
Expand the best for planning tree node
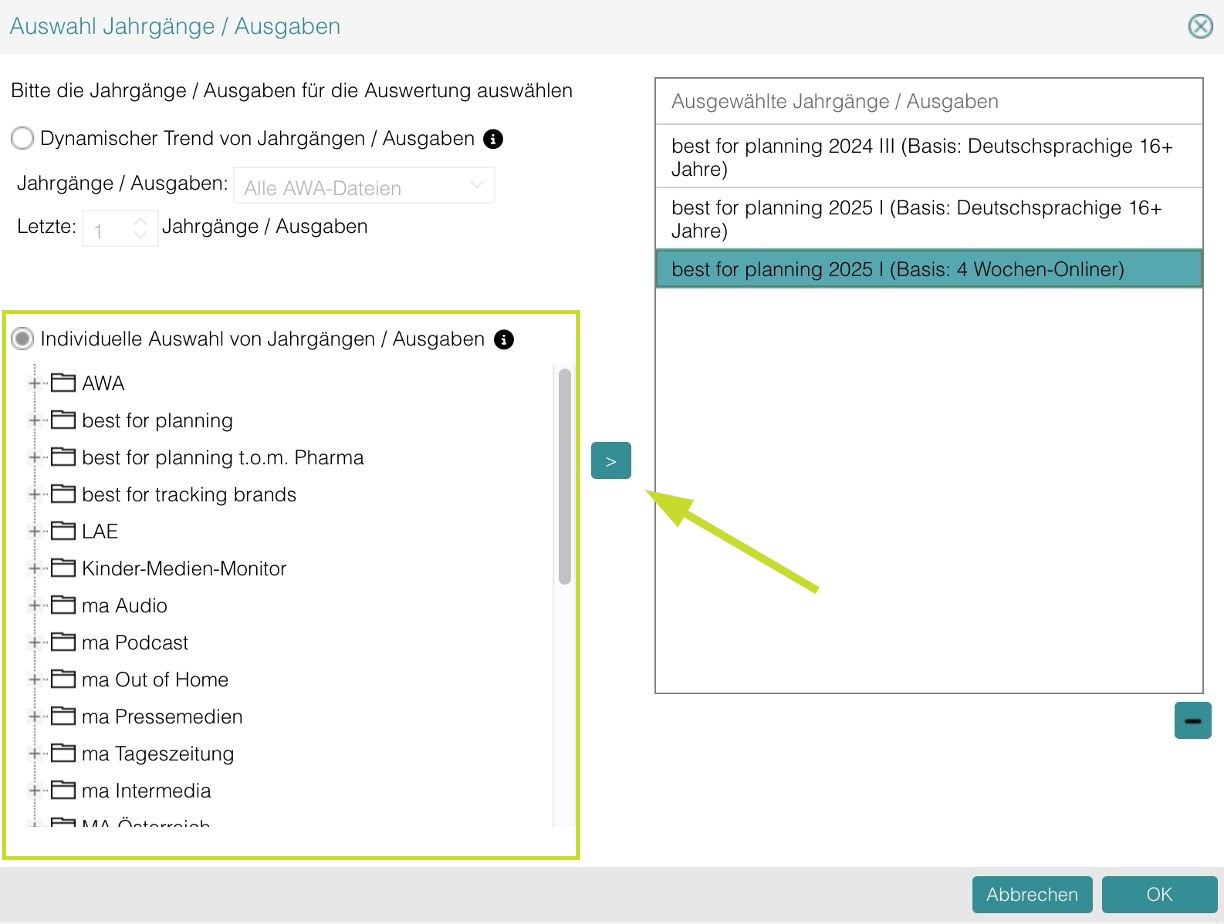(x=35, y=420)
